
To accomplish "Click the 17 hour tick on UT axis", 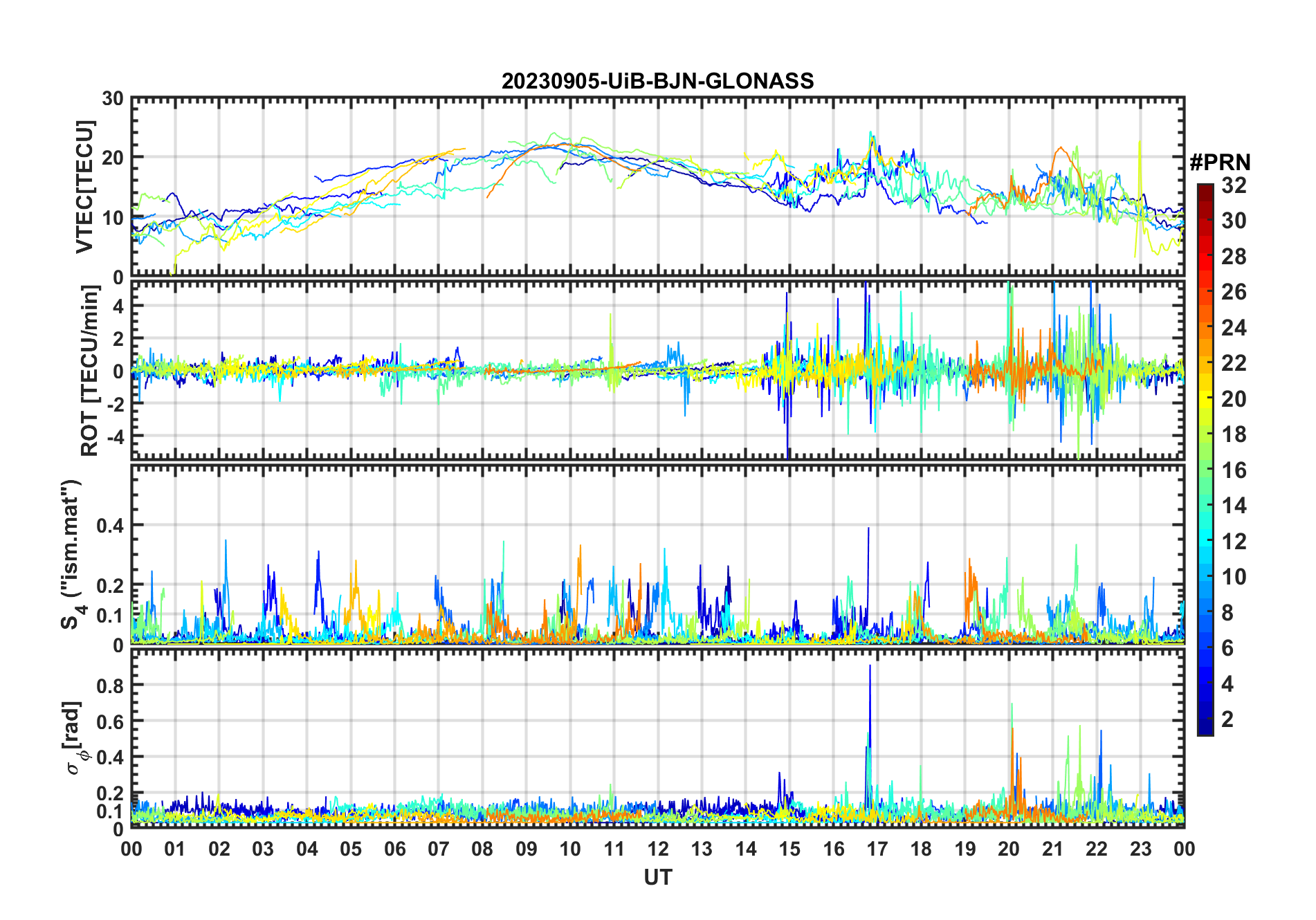I will click(x=877, y=849).
